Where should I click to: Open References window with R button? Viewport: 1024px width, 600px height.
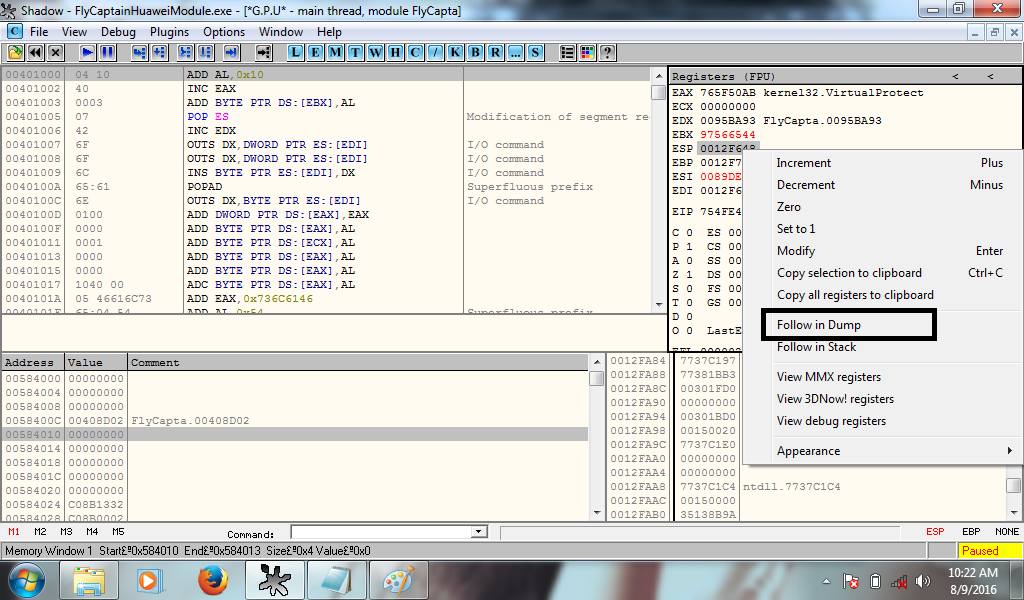pos(495,53)
